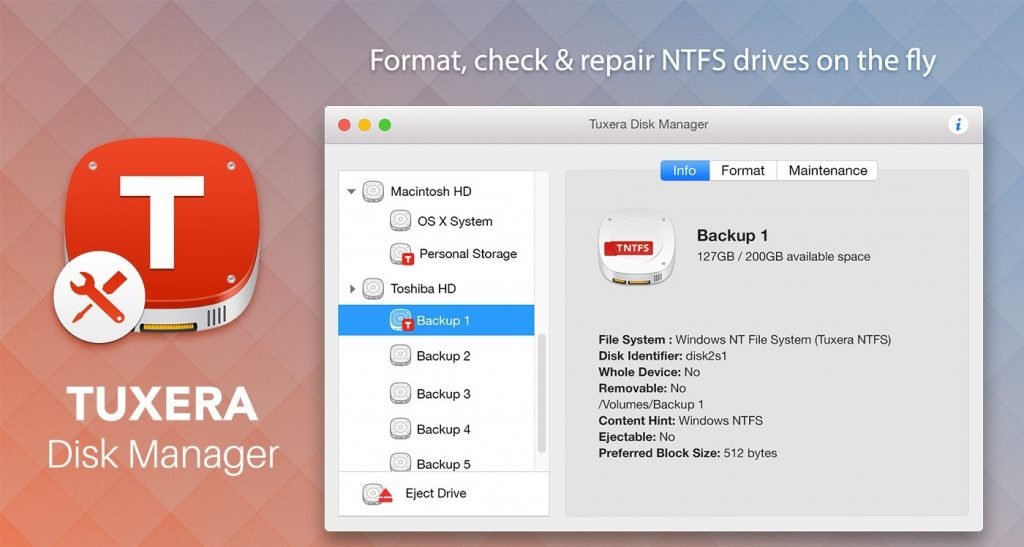Switch to the Info tab

(x=684, y=170)
